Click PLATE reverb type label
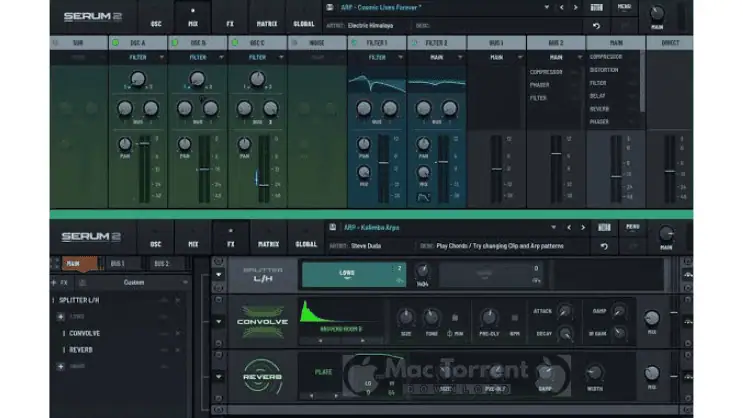This screenshot has width=743, height=418. (x=323, y=372)
